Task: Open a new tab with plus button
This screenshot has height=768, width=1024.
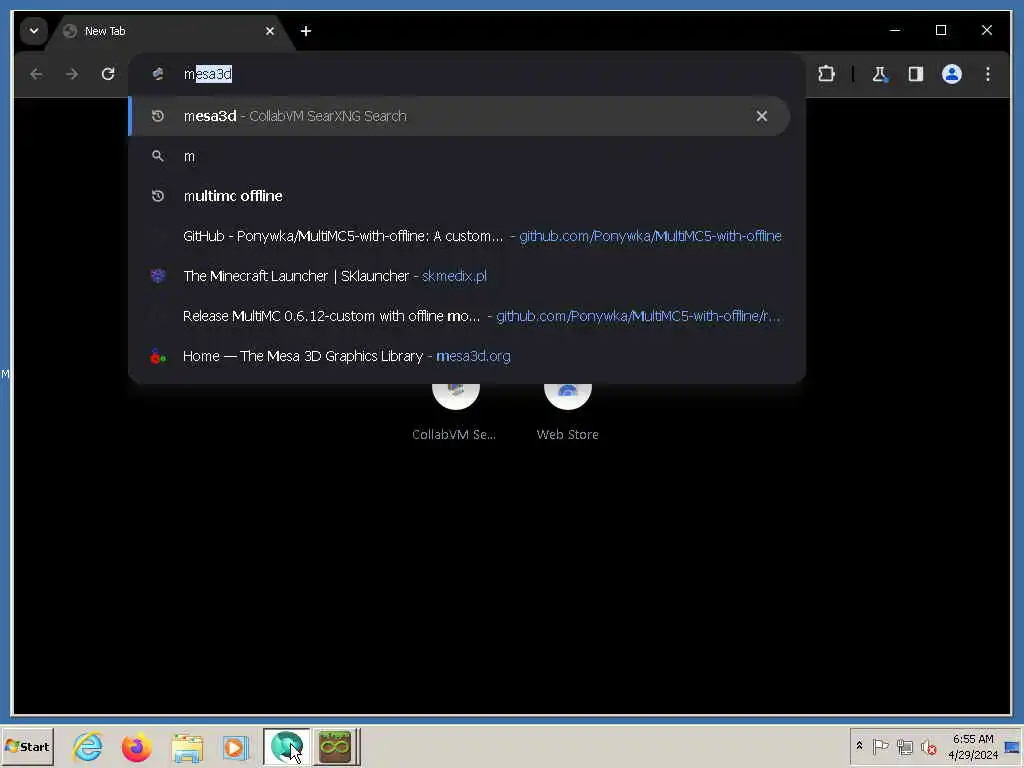Action: (x=306, y=31)
